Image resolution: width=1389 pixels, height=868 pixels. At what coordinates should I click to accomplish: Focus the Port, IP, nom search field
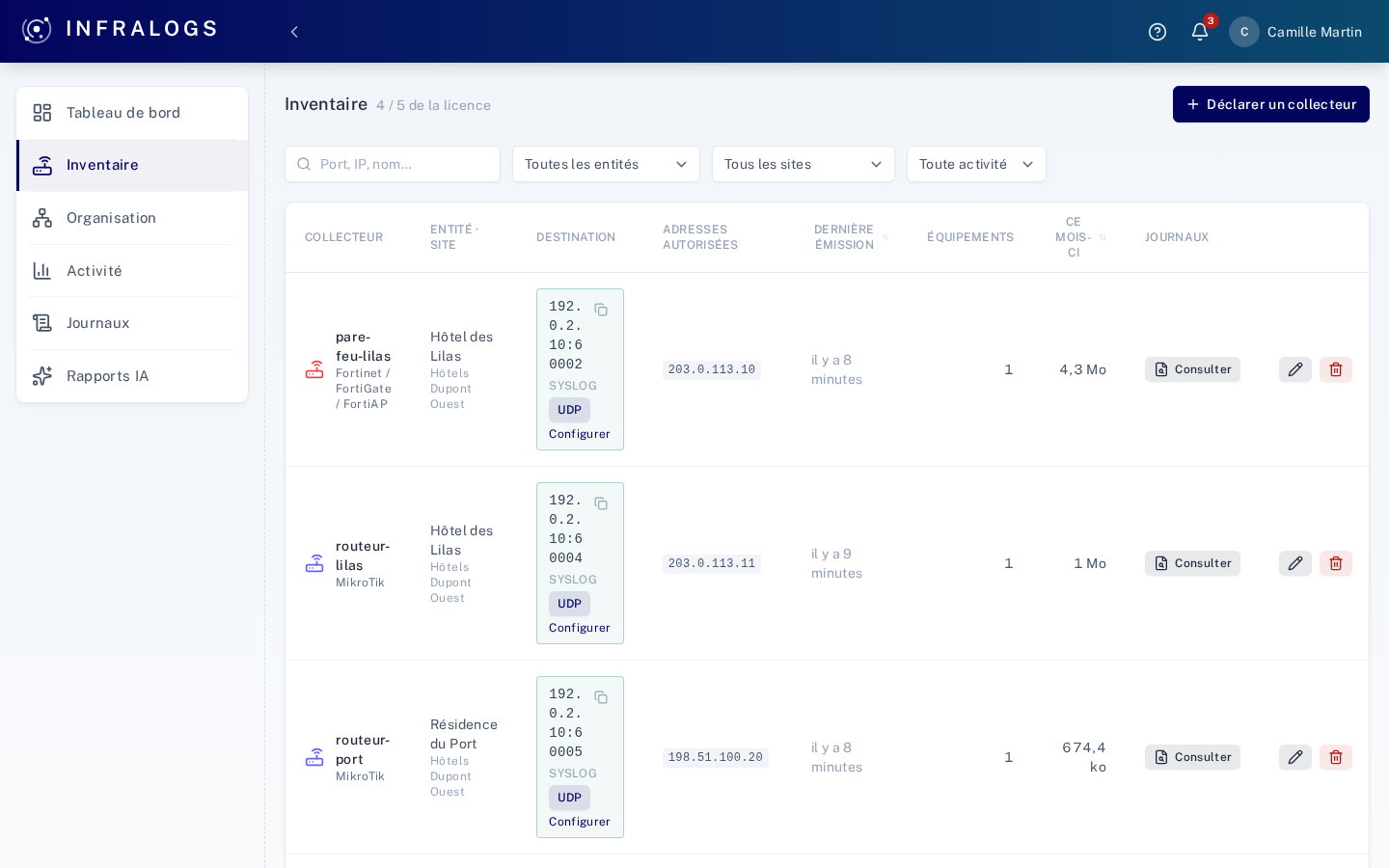(393, 164)
